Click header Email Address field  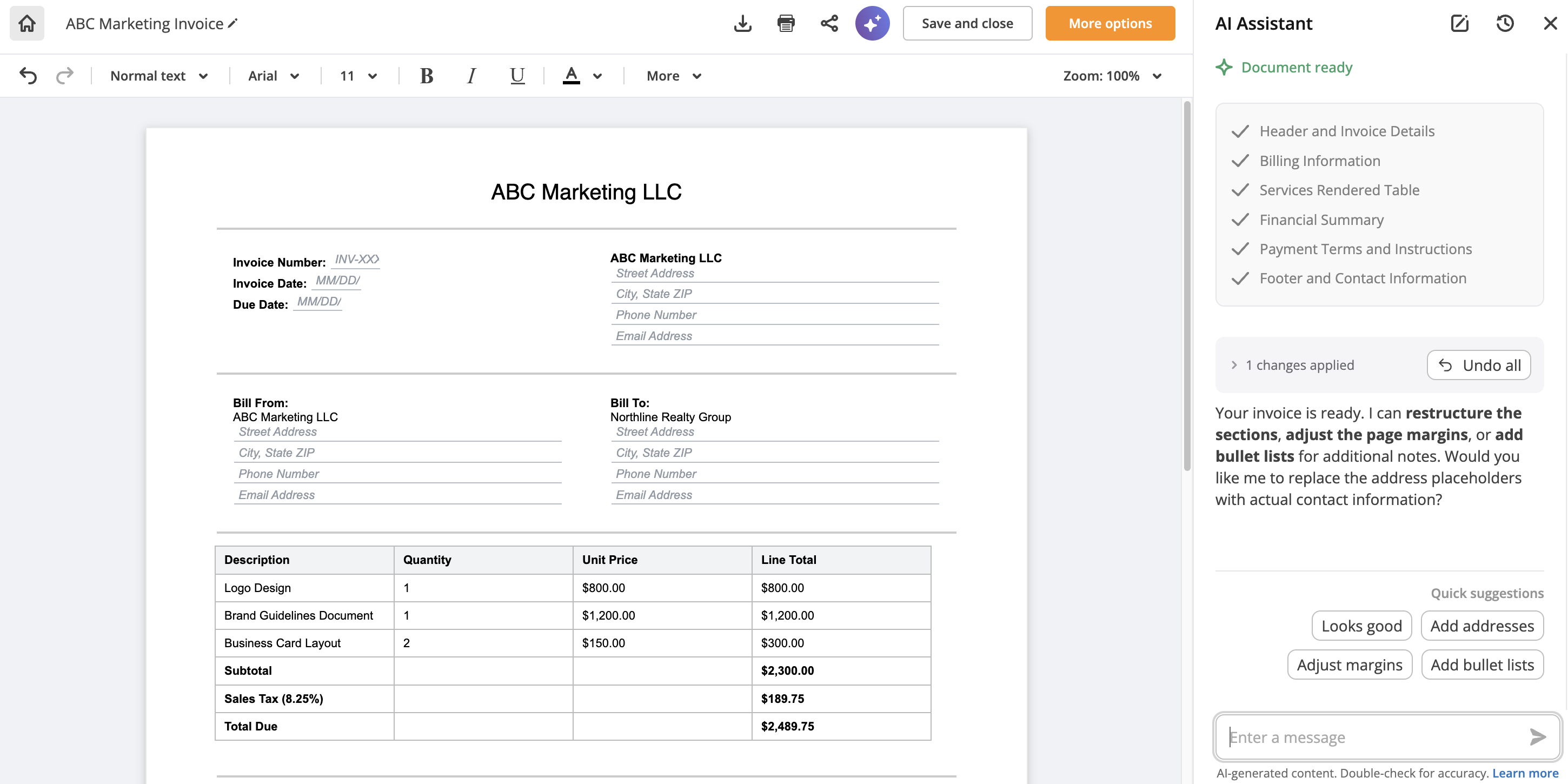[x=775, y=336]
